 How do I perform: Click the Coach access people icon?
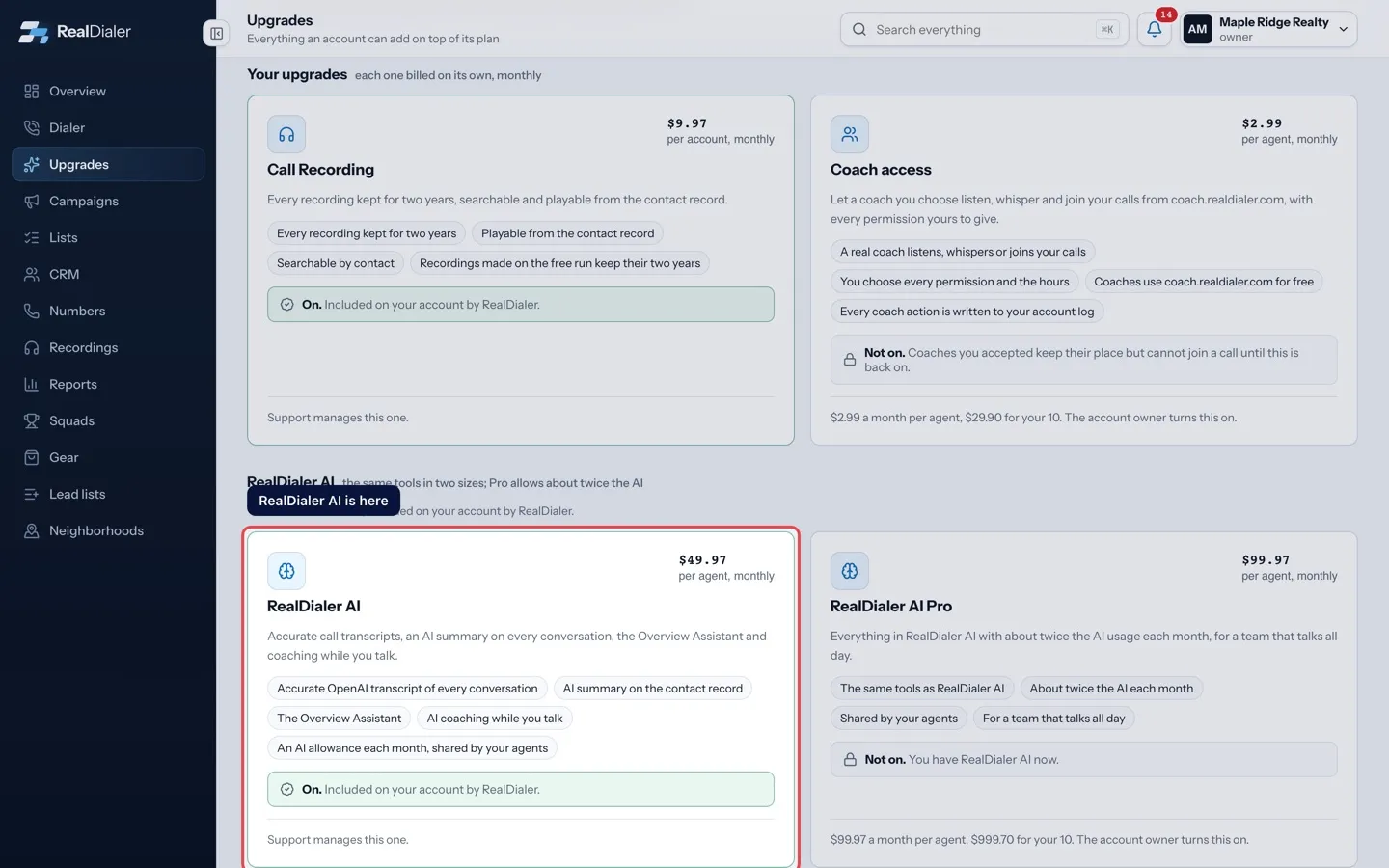pyautogui.click(x=849, y=134)
